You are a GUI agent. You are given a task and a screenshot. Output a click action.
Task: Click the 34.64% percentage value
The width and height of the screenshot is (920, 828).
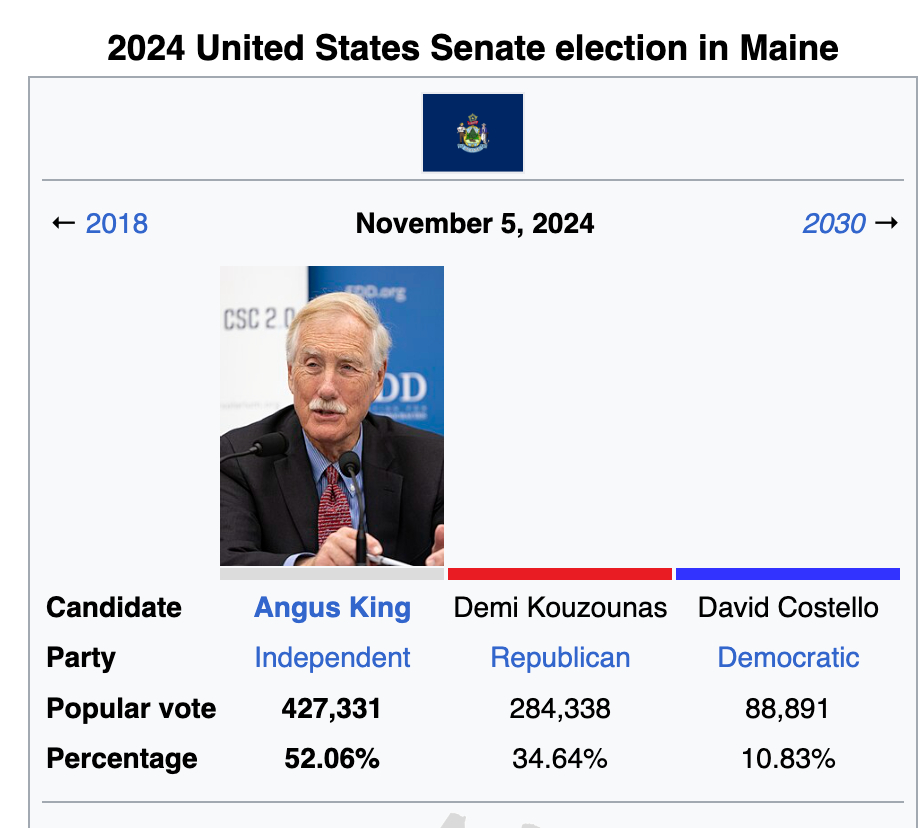560,759
